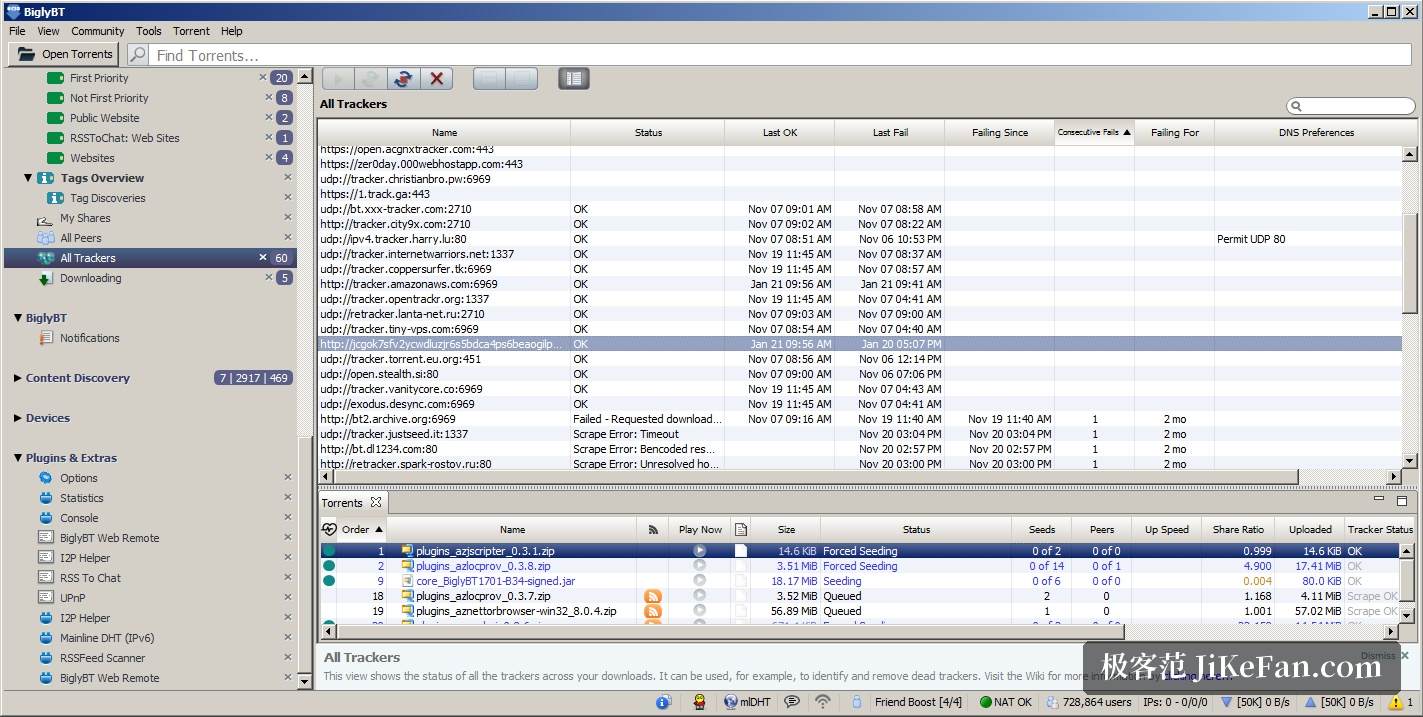This screenshot has width=1423, height=717.
Task: Select First Priority tag in sidebar
Action: click(x=99, y=78)
